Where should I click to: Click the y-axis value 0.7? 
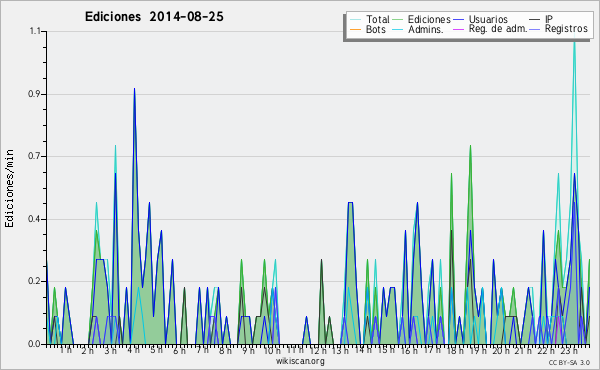(35, 156)
